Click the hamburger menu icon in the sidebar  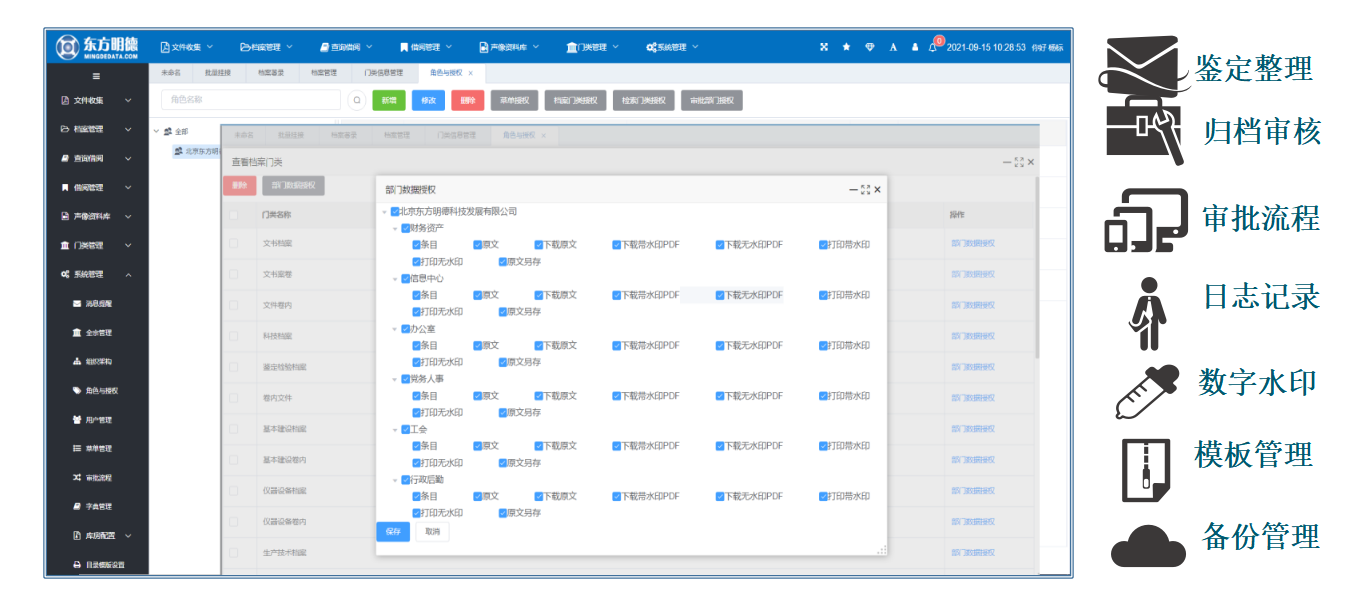click(96, 76)
